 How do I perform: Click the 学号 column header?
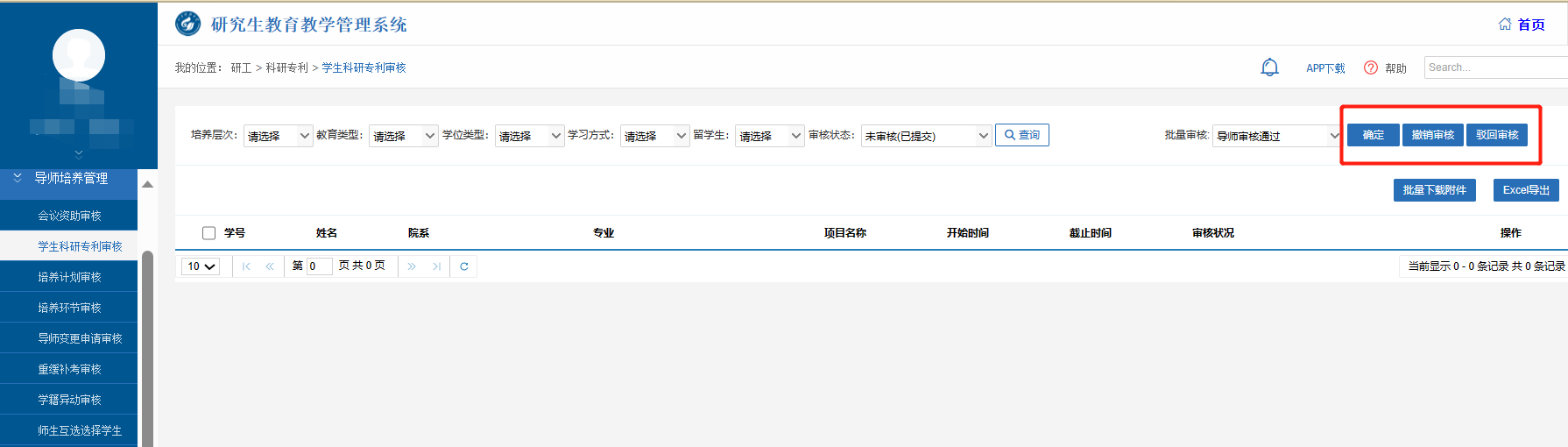click(235, 233)
